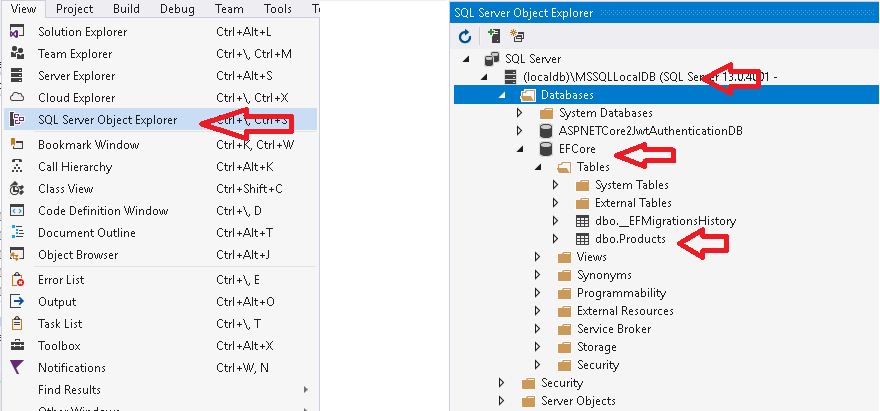
Task: Select Security folder under EFCore database
Action: click(598, 364)
